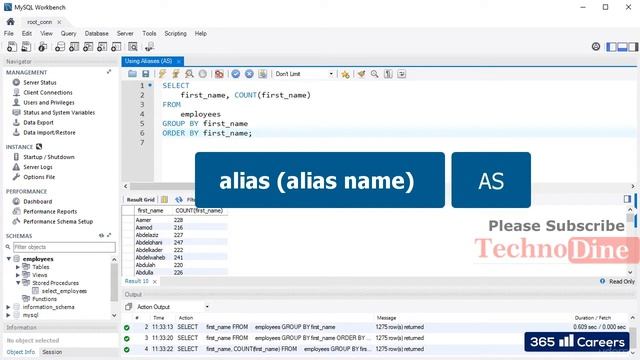Create a new view from the toolbar

[88, 47]
